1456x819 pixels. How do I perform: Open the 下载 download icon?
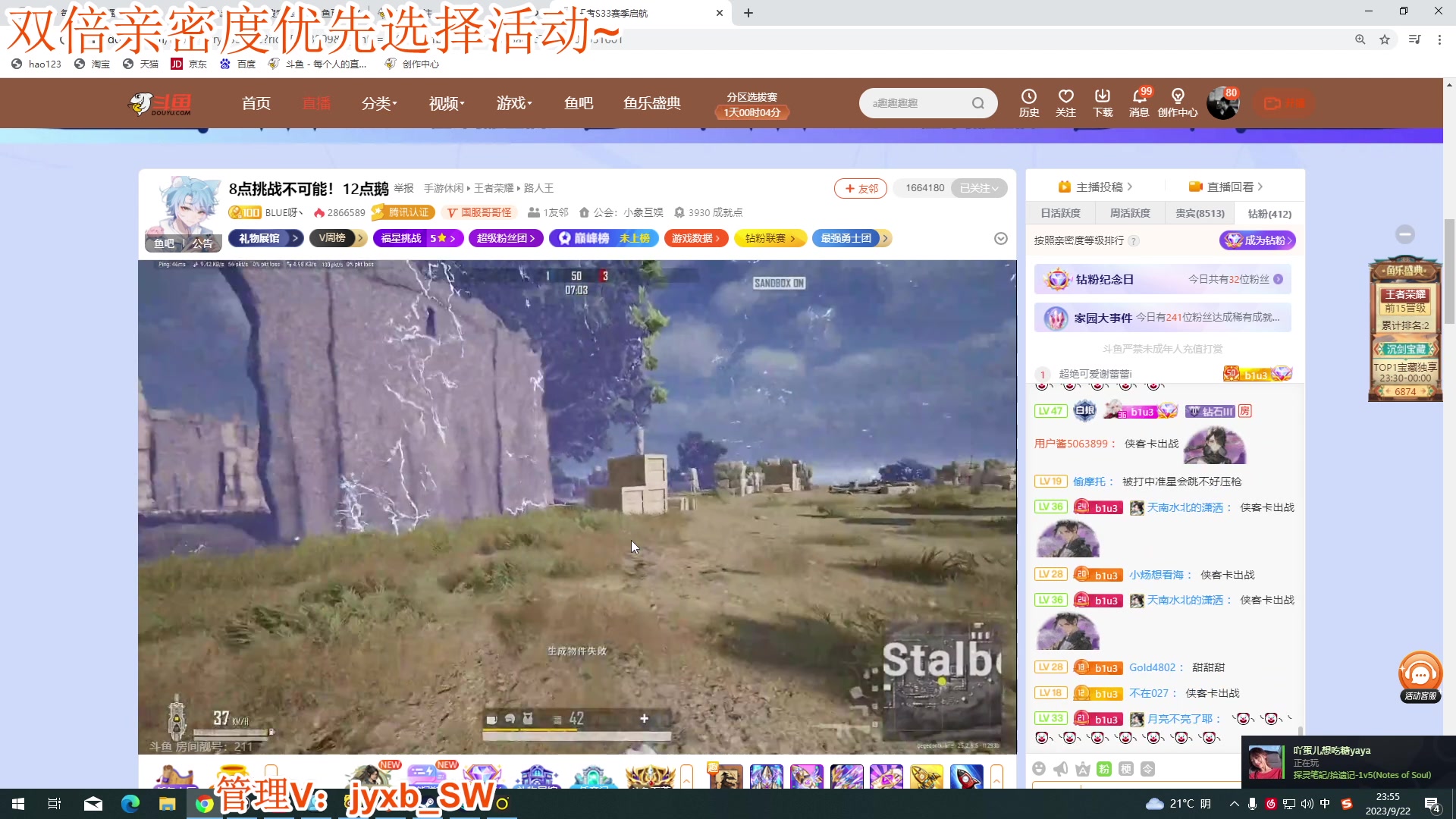[1103, 102]
